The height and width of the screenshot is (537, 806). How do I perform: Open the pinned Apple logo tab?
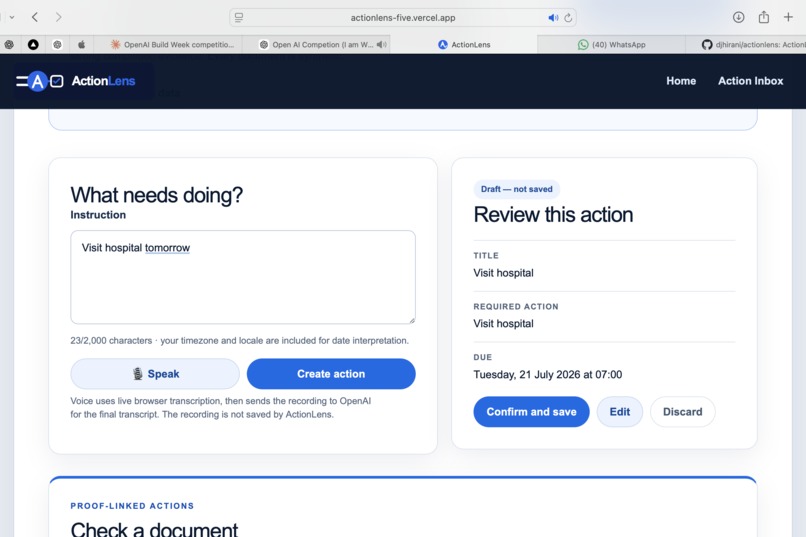[x=81, y=45]
